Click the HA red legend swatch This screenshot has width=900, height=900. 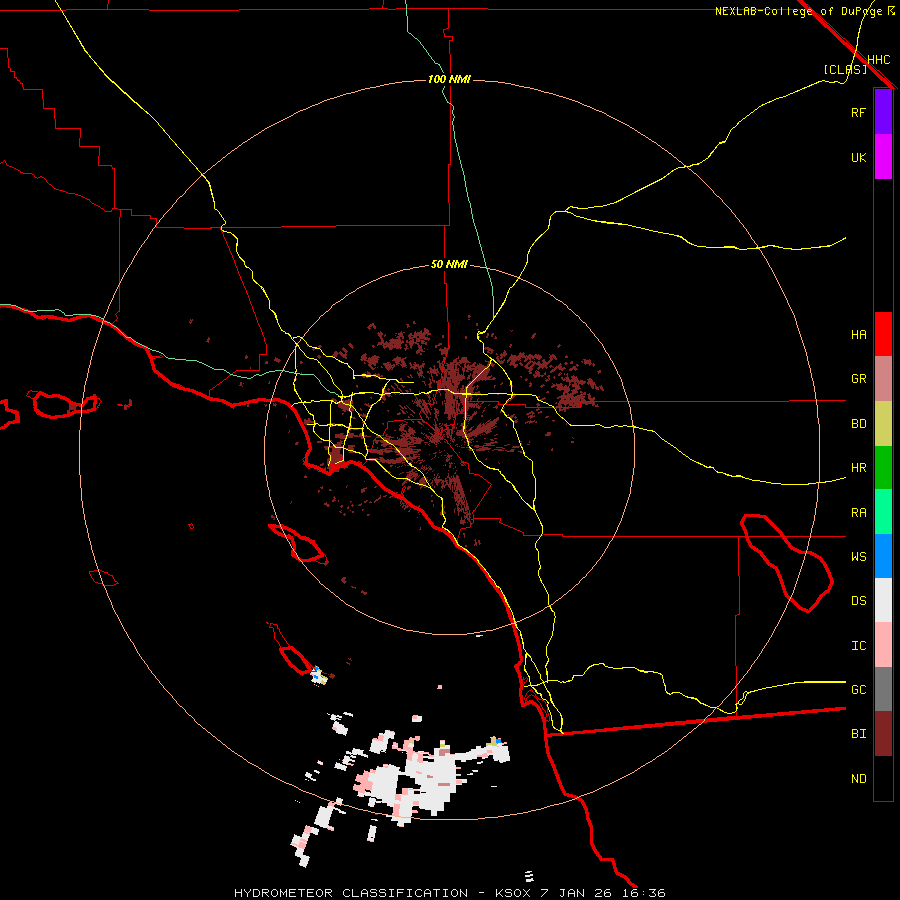pos(883,334)
